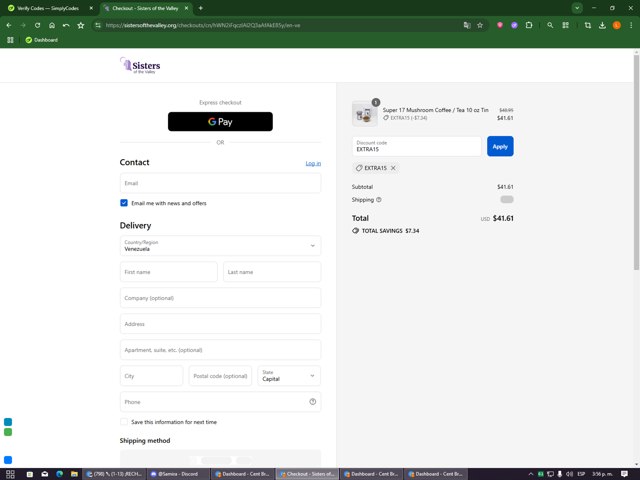This screenshot has width=640, height=480.
Task: Click the City field
Action: [x=151, y=376]
